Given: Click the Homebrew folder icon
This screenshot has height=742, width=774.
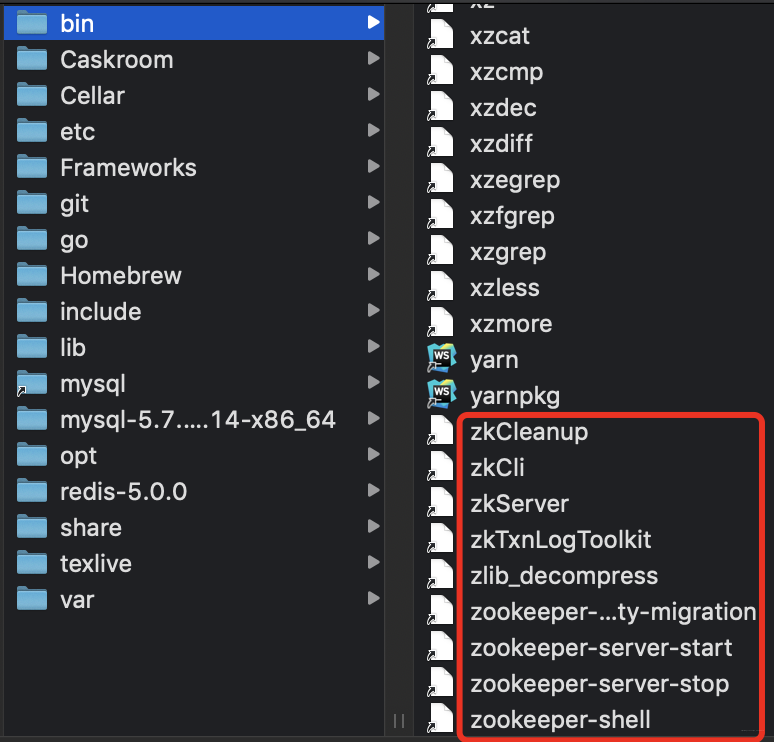Looking at the screenshot, I should click(x=33, y=275).
